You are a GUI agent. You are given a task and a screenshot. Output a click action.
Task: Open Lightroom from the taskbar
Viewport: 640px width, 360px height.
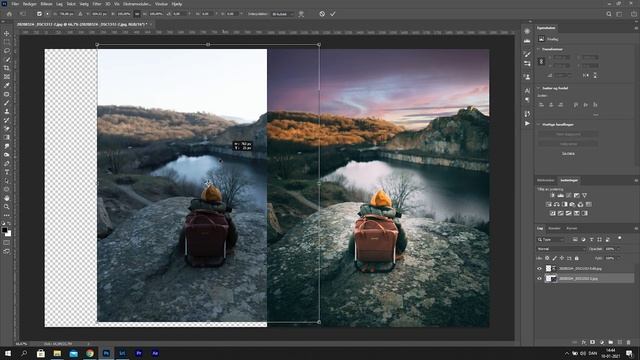coord(122,353)
